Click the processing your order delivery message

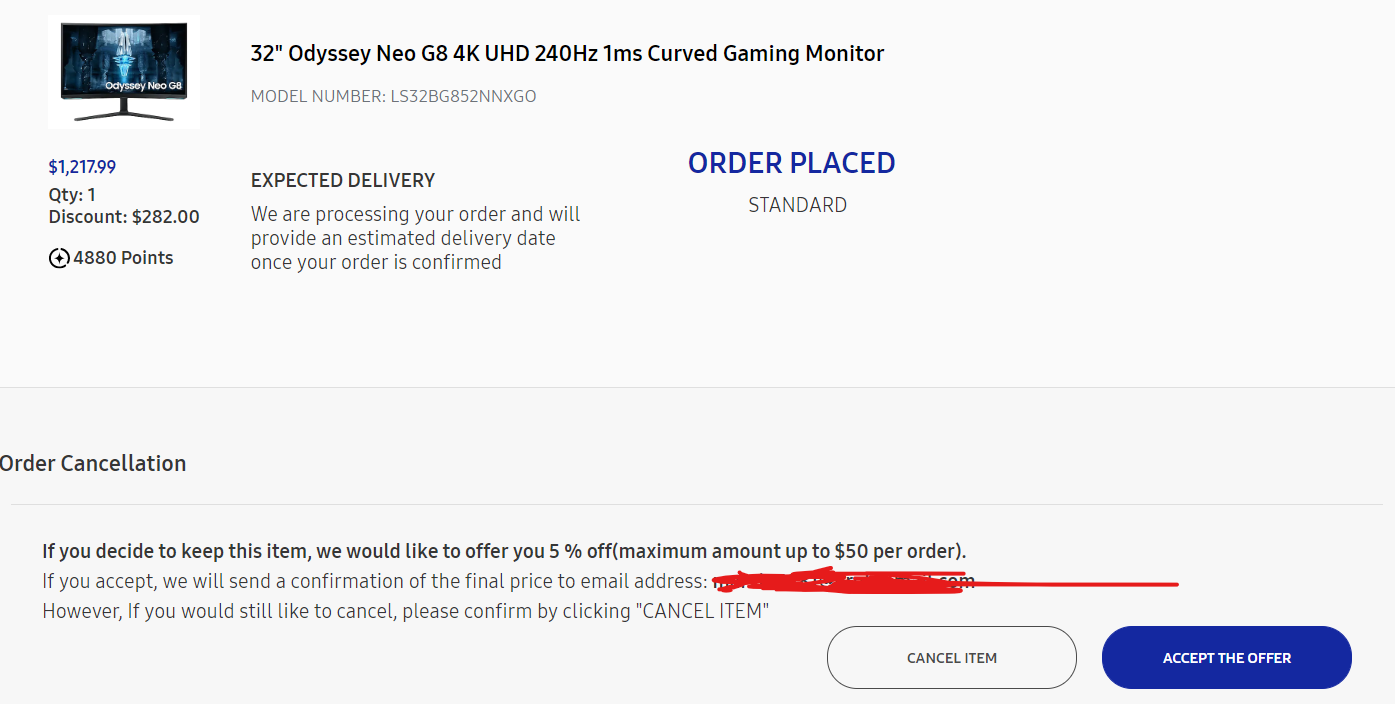[415, 238]
